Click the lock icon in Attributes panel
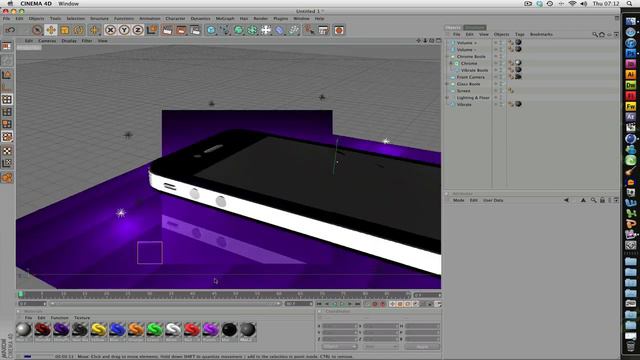The height and width of the screenshot is (360, 640). coord(602,200)
